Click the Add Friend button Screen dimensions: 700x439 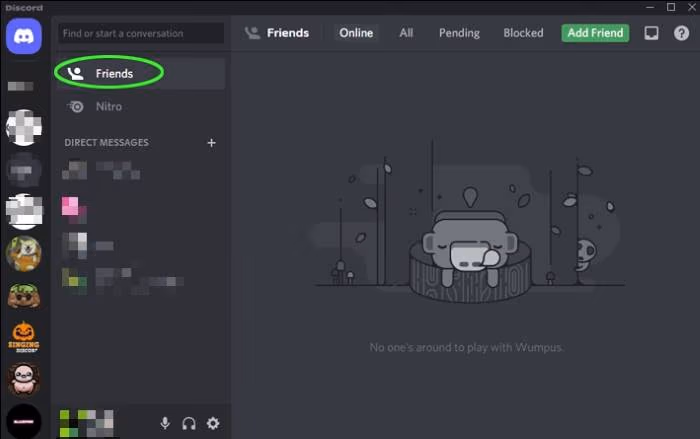(x=595, y=33)
